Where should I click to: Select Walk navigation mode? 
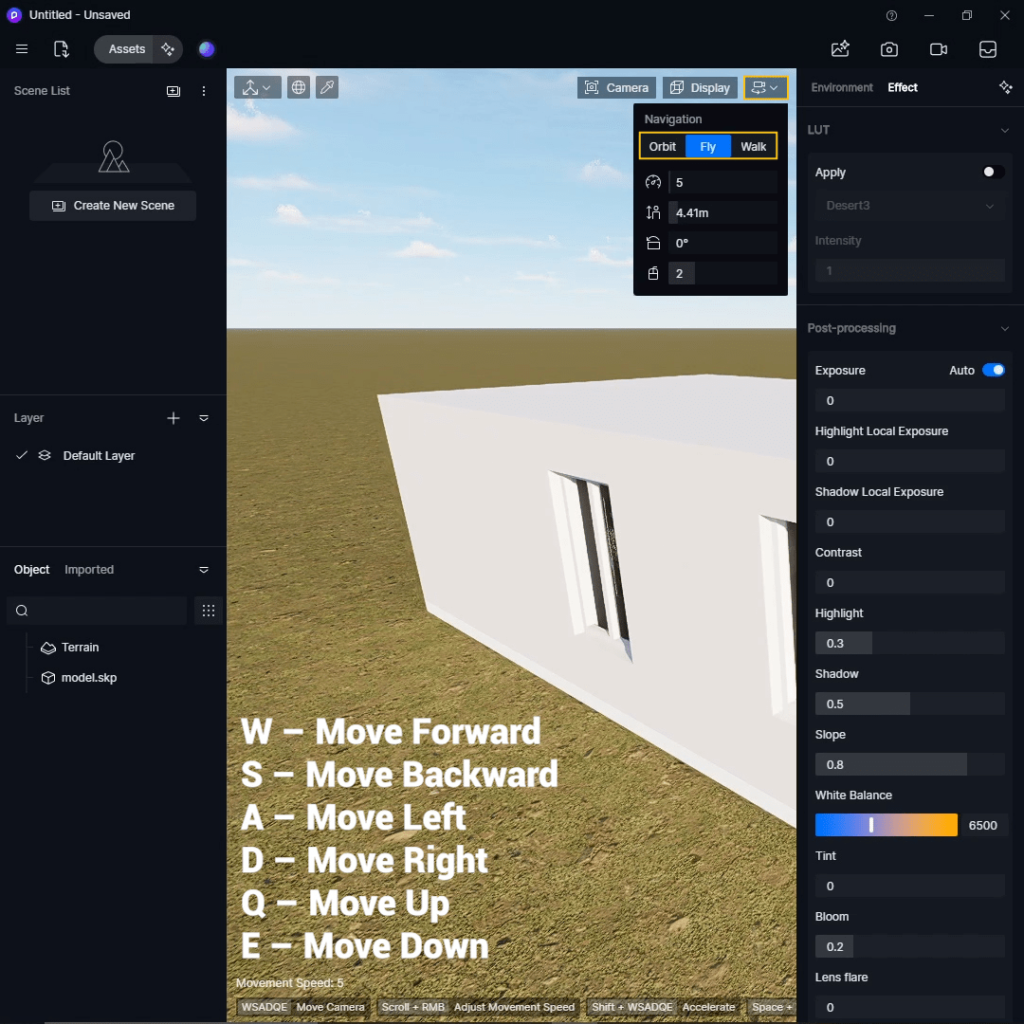click(x=753, y=147)
